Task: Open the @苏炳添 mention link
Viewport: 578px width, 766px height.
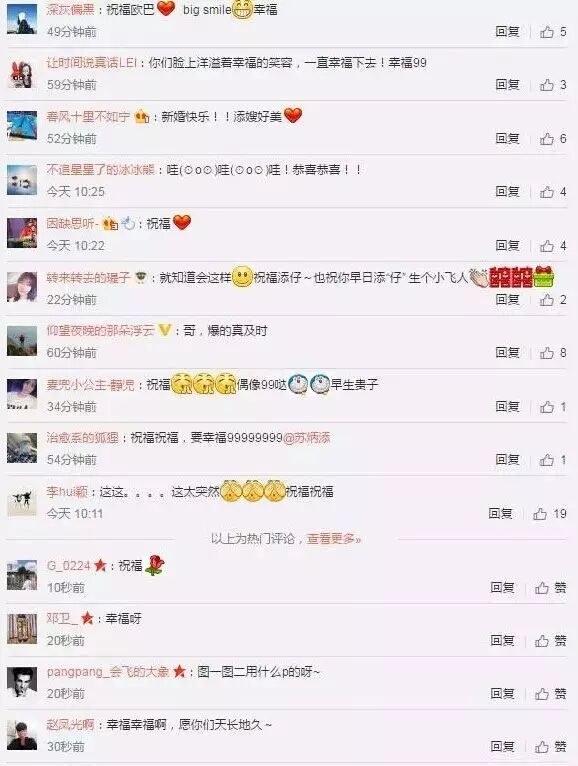Action: pyautogui.click(x=307, y=438)
